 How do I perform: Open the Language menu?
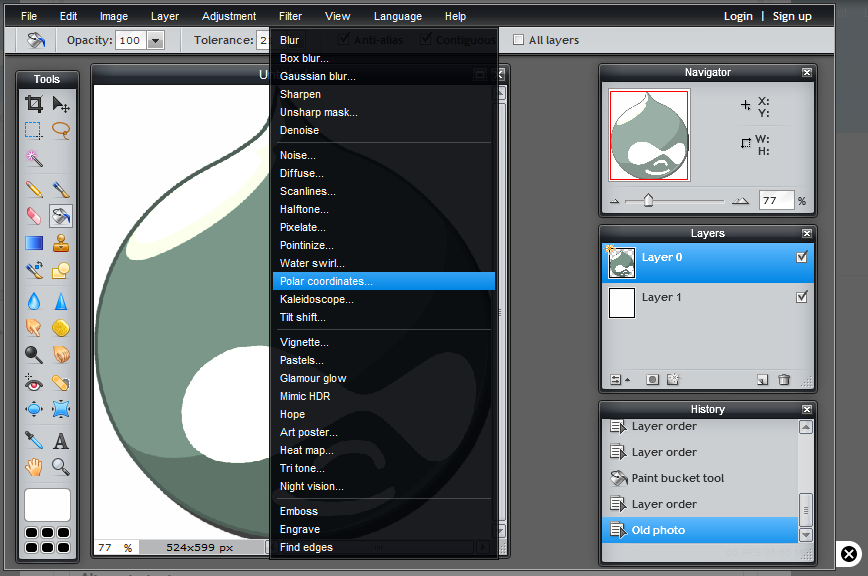coord(397,17)
